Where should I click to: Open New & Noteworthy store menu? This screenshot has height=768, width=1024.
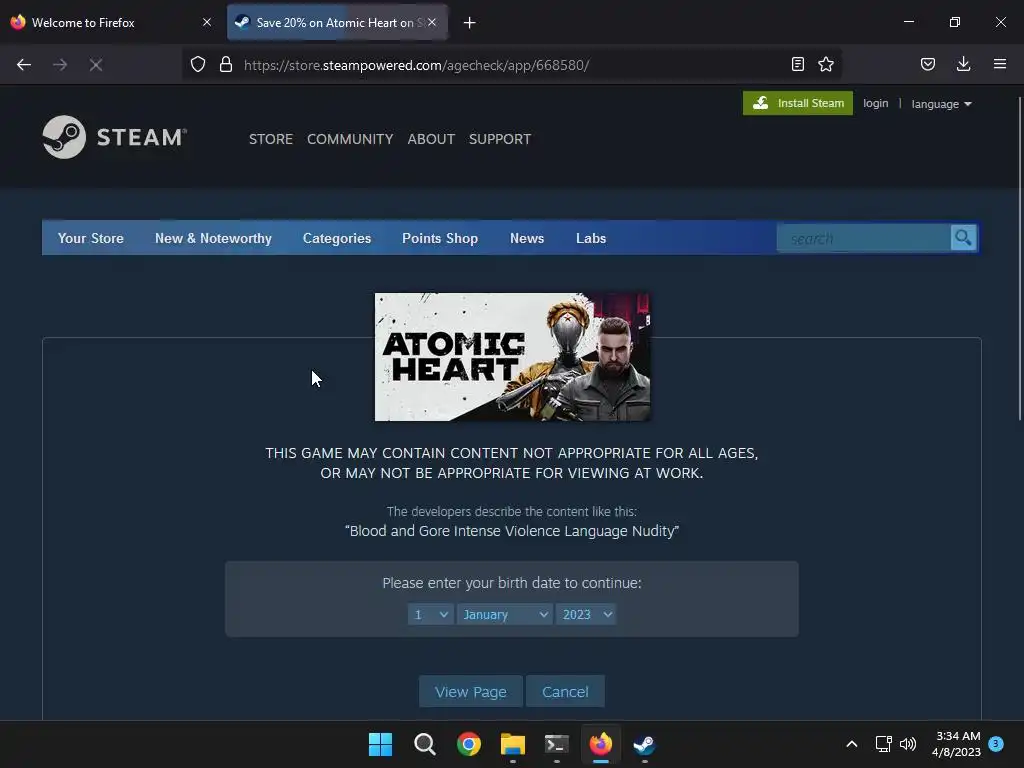click(x=214, y=238)
